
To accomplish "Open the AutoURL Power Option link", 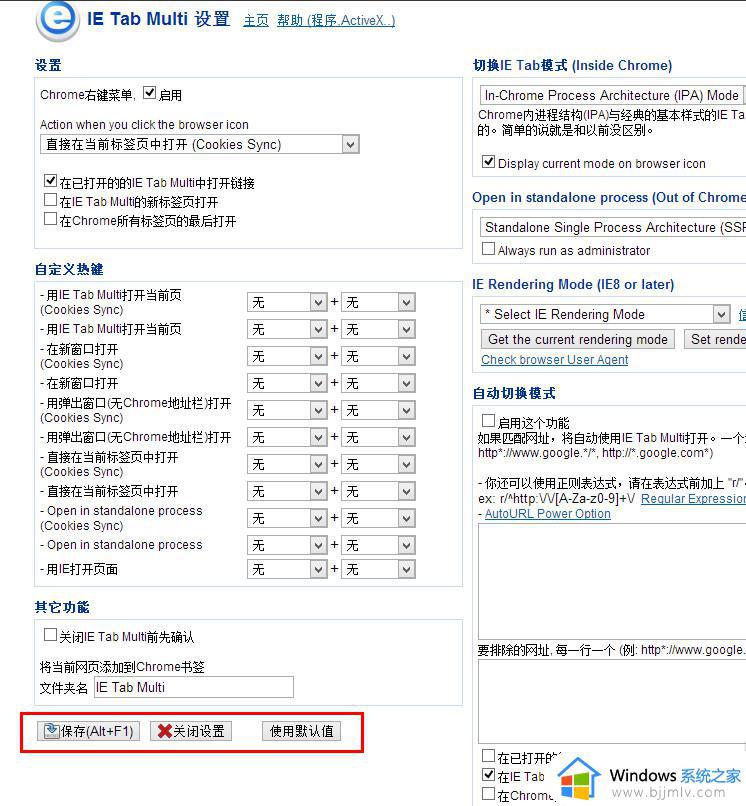I will pyautogui.click(x=548, y=514).
